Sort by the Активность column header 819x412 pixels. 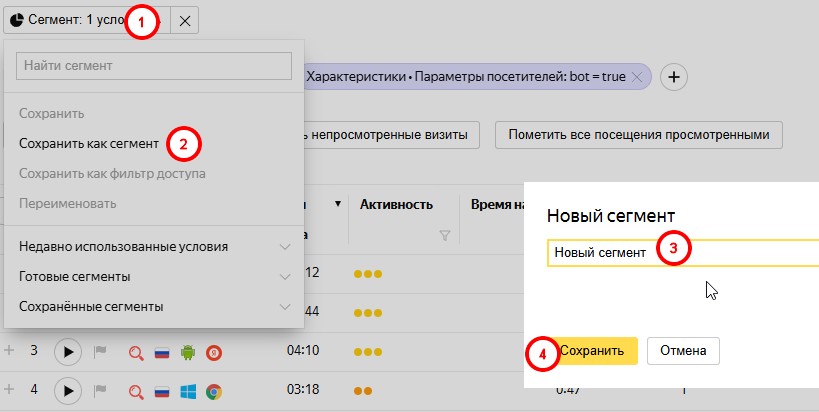click(x=396, y=204)
